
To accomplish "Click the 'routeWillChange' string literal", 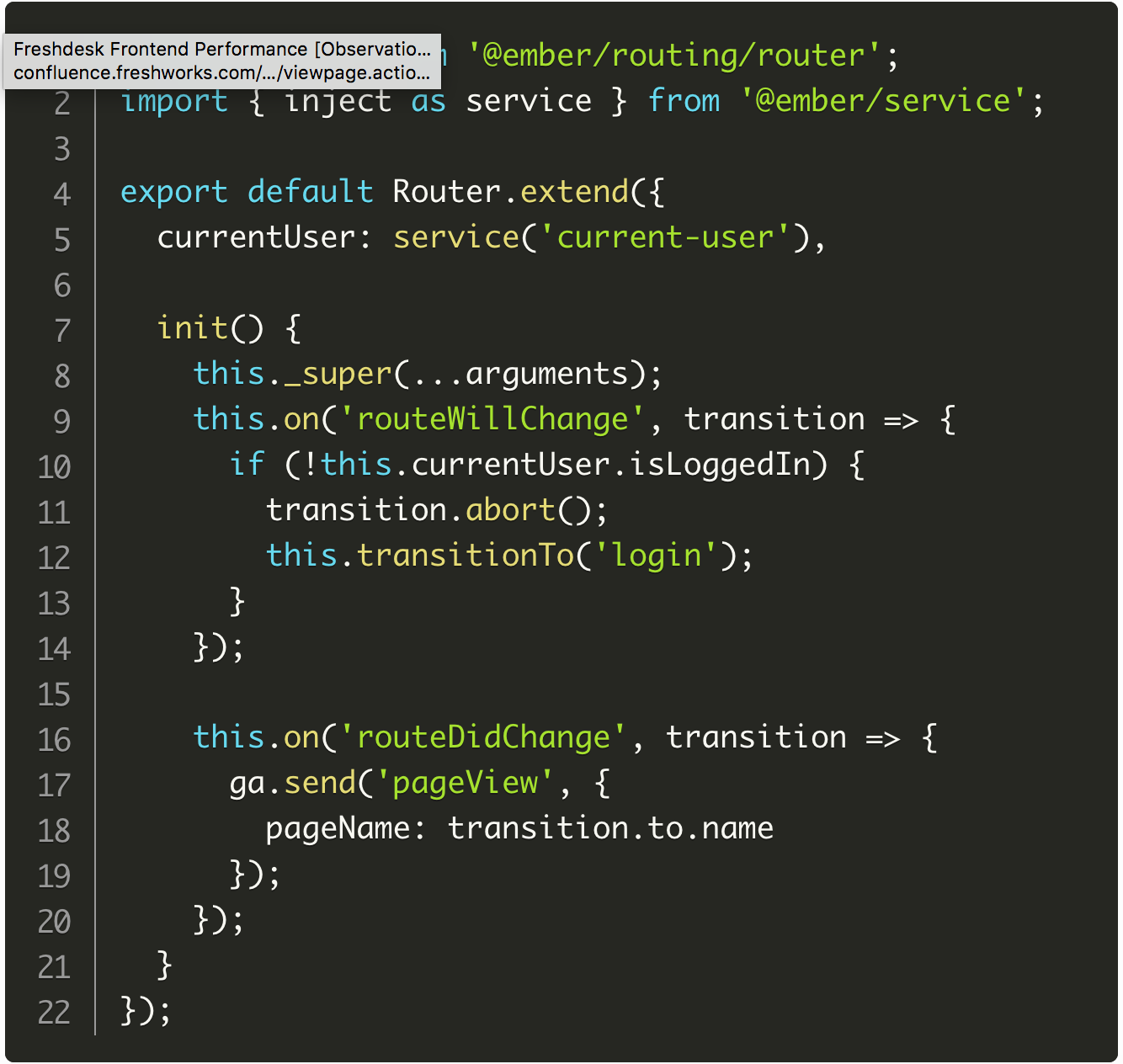I will point(492,418).
